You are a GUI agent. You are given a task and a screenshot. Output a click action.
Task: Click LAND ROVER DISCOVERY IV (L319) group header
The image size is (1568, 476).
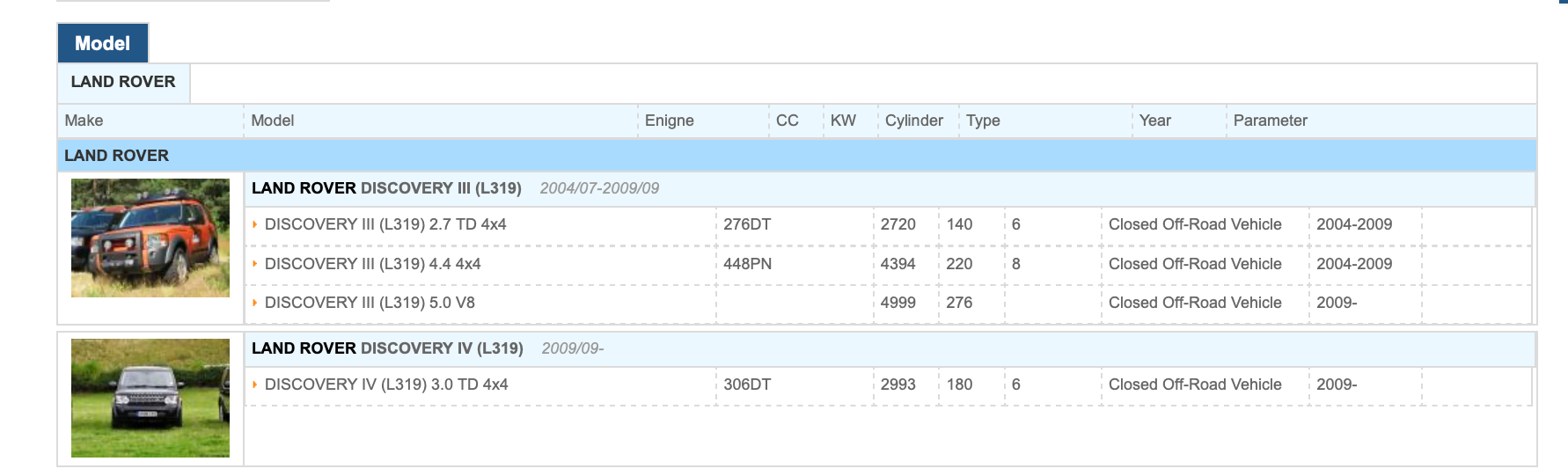pyautogui.click(x=387, y=348)
